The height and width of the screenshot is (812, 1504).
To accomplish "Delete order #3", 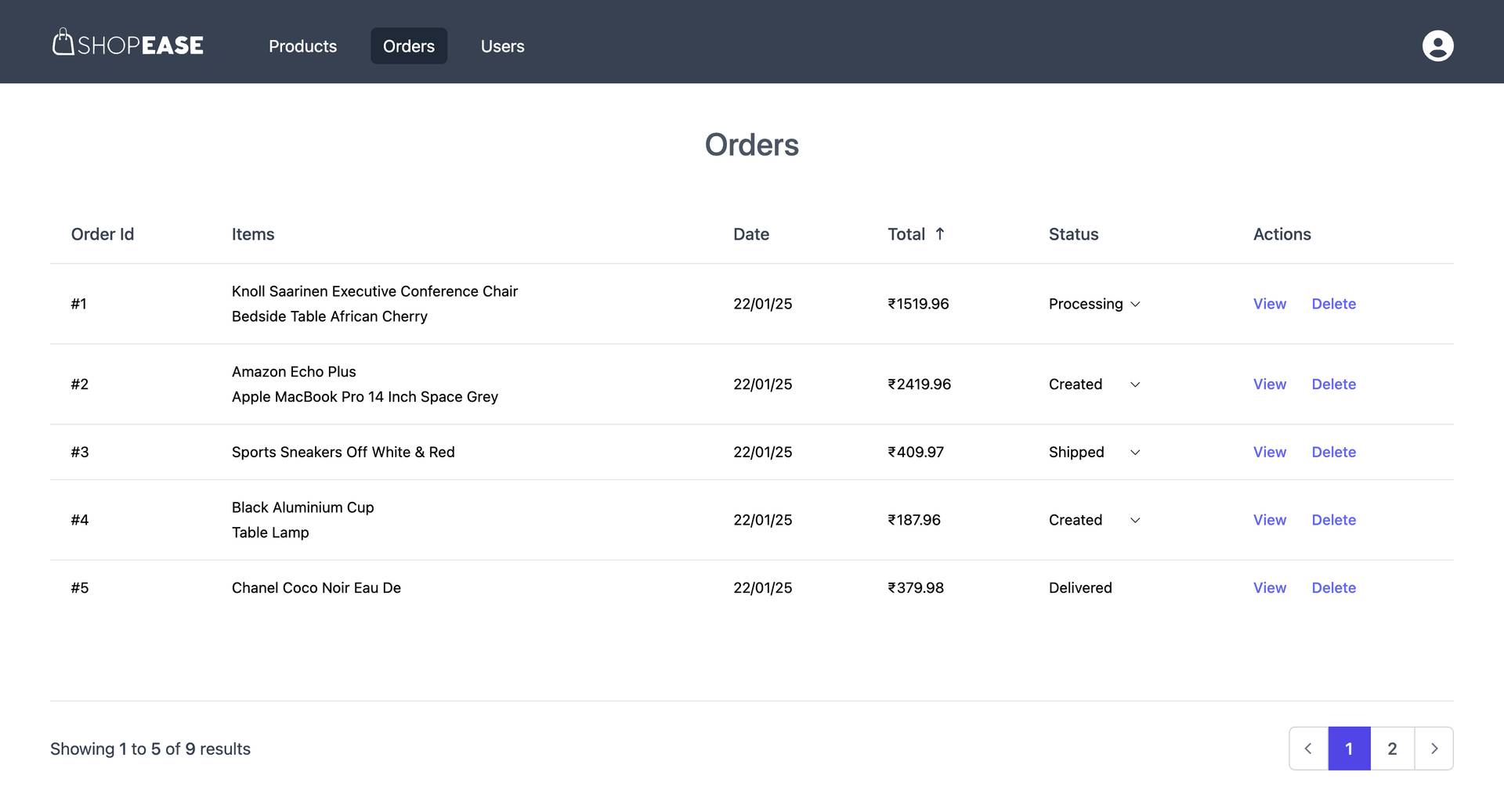I will tap(1333, 452).
